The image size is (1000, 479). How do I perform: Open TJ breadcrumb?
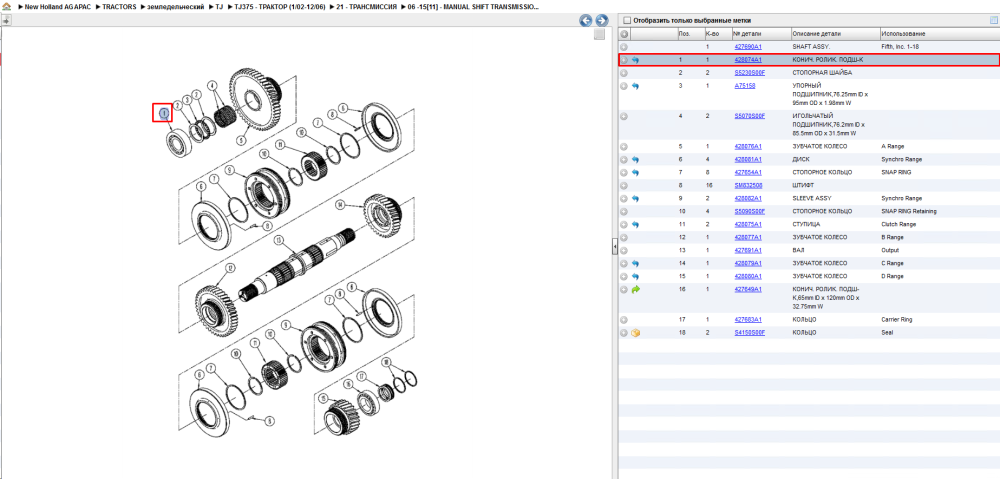[219, 6]
